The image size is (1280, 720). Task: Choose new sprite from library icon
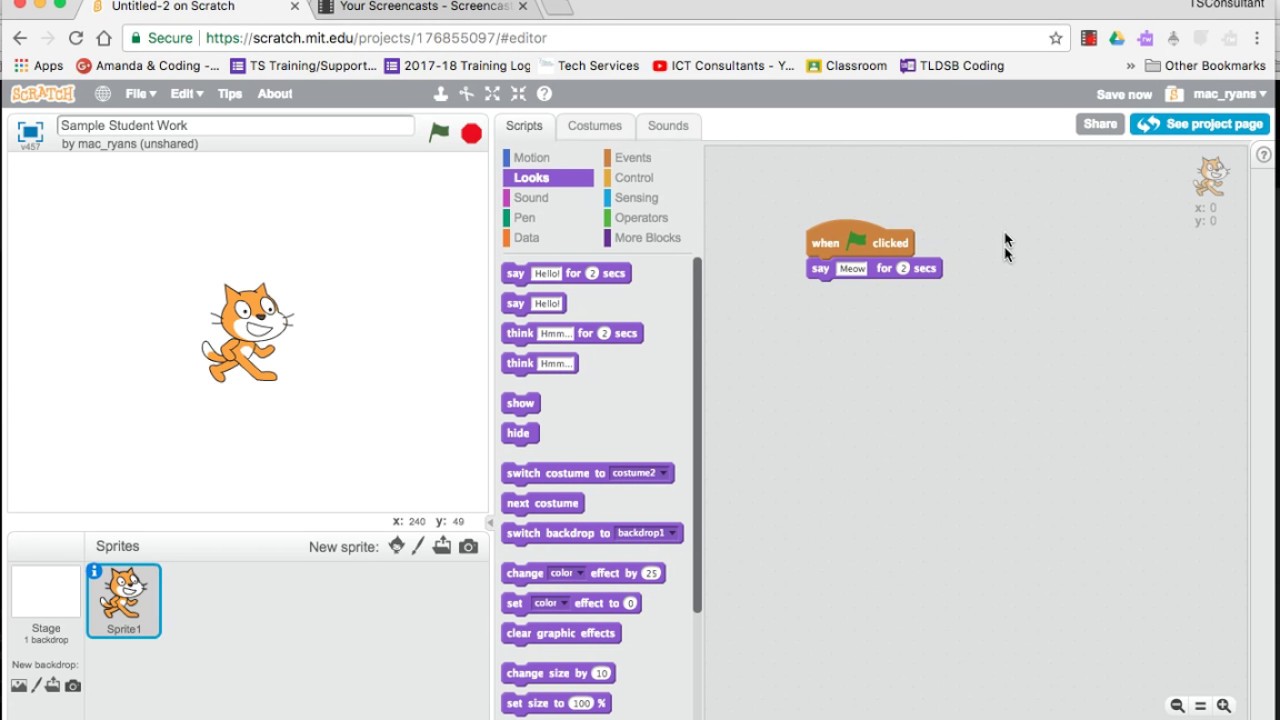[397, 546]
